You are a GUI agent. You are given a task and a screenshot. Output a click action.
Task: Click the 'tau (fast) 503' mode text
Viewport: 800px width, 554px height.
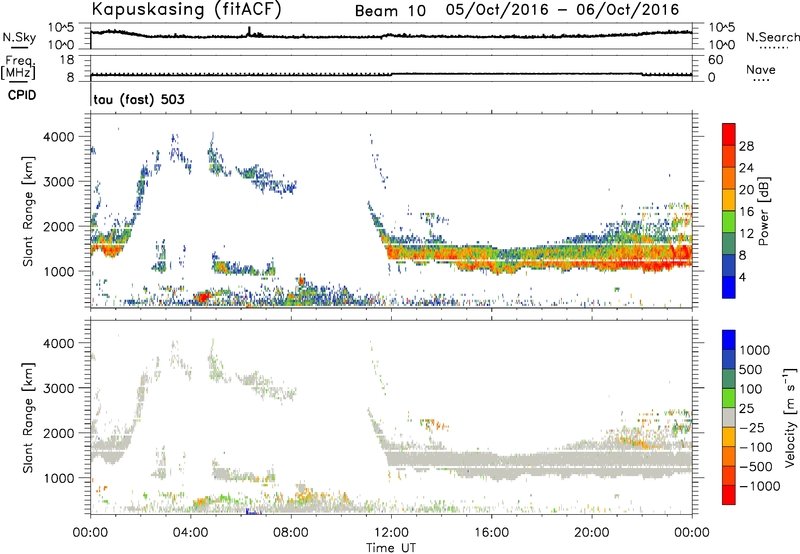tap(139, 99)
